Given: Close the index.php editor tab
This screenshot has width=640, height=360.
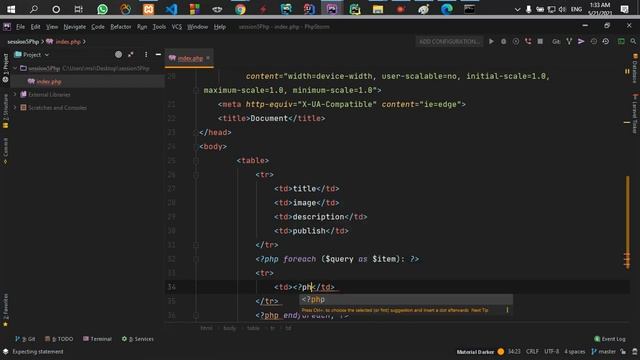Looking at the screenshot, I should (x=208, y=58).
